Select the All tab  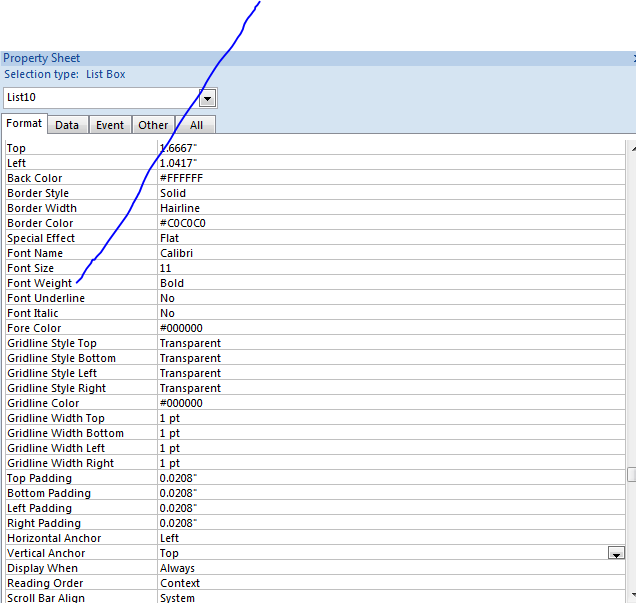(196, 125)
